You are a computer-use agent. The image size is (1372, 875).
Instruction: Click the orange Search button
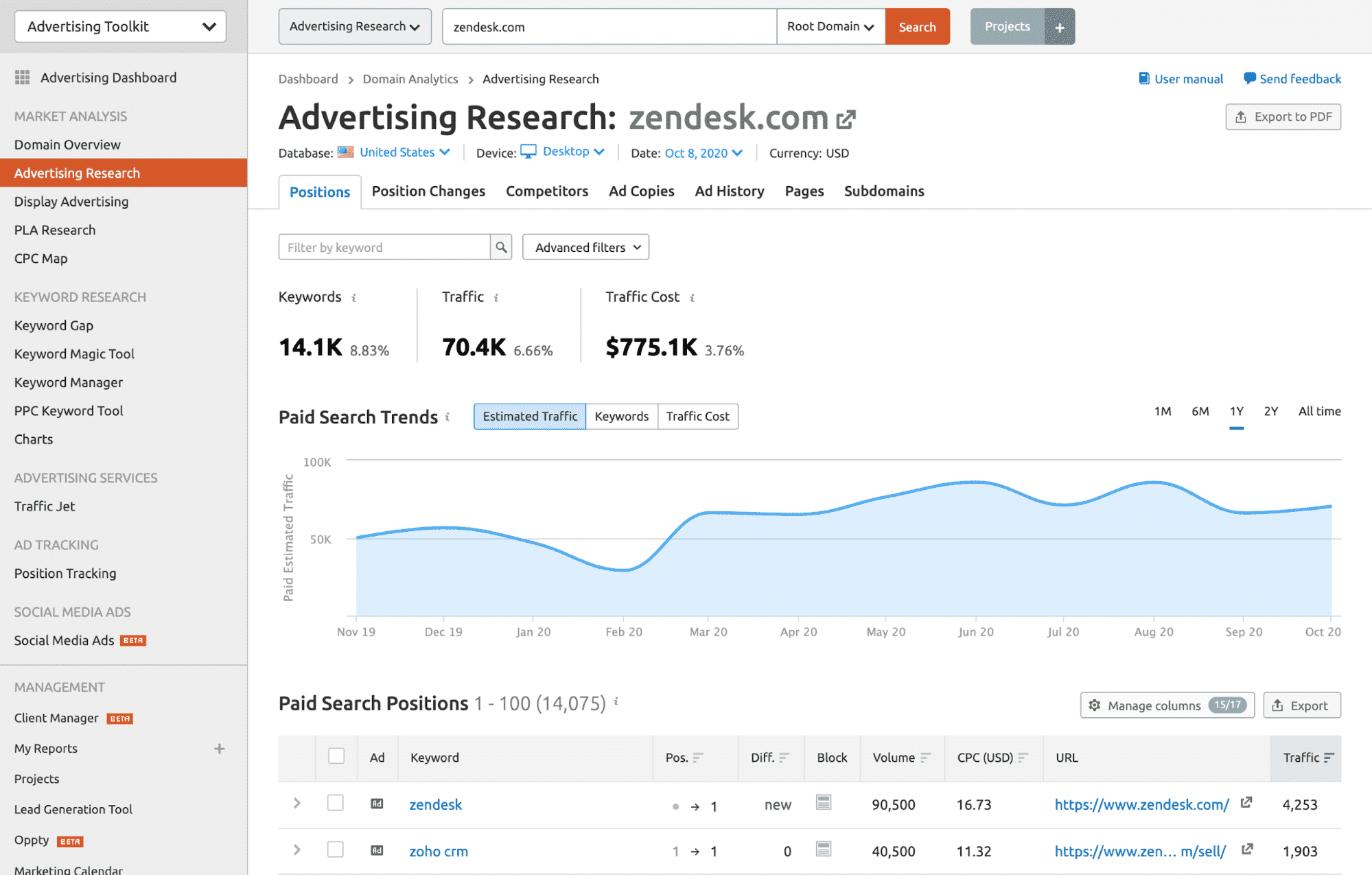click(916, 26)
